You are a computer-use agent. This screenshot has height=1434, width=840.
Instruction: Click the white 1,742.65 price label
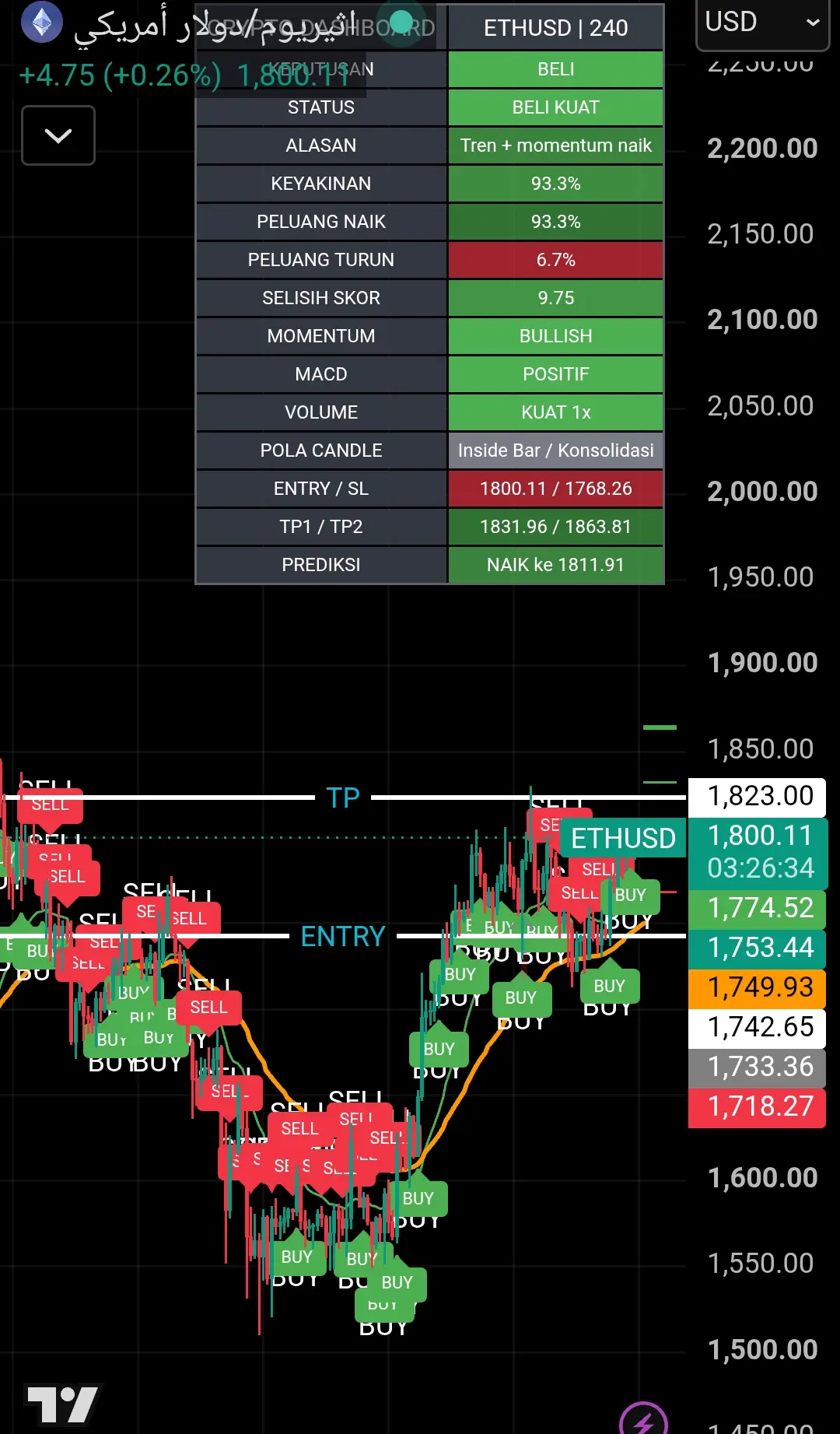pyautogui.click(x=758, y=1027)
